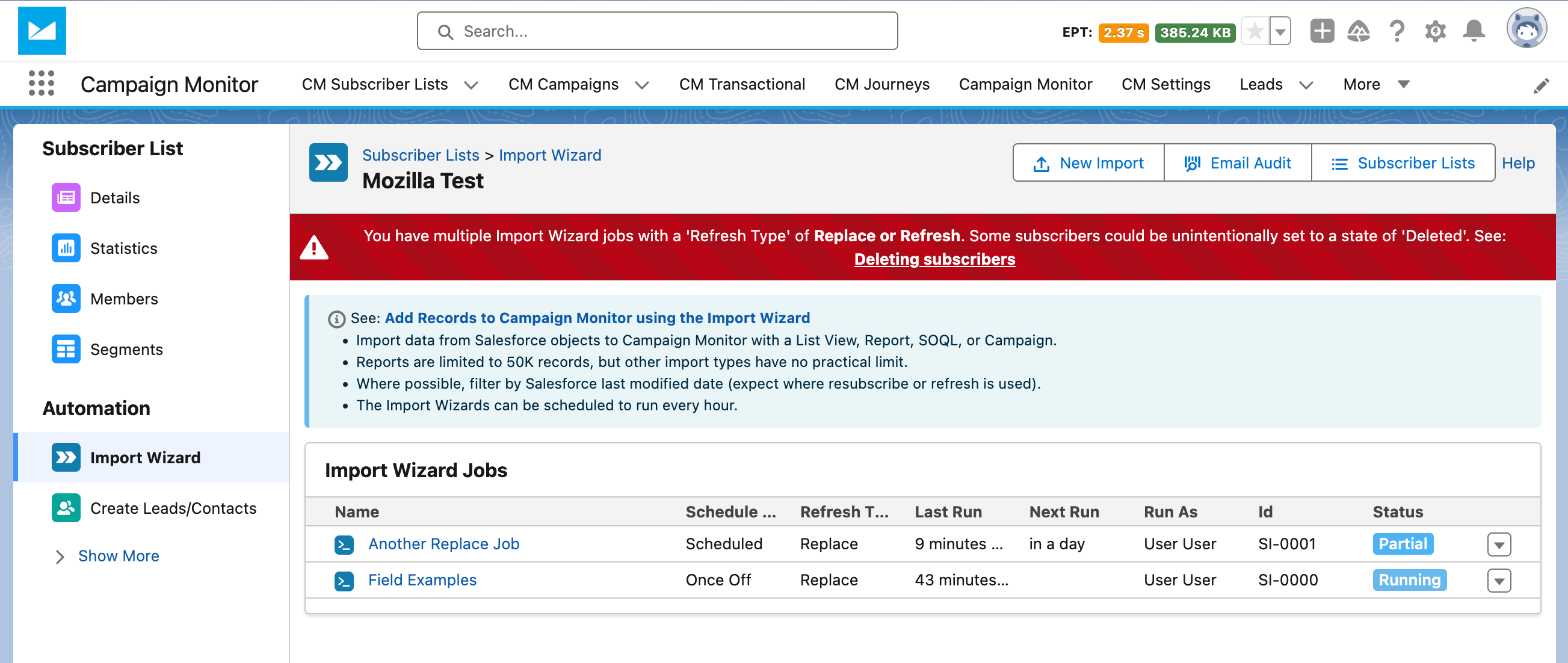Open the Another Replace Job link
The width and height of the screenshot is (1568, 663).
pos(443,544)
